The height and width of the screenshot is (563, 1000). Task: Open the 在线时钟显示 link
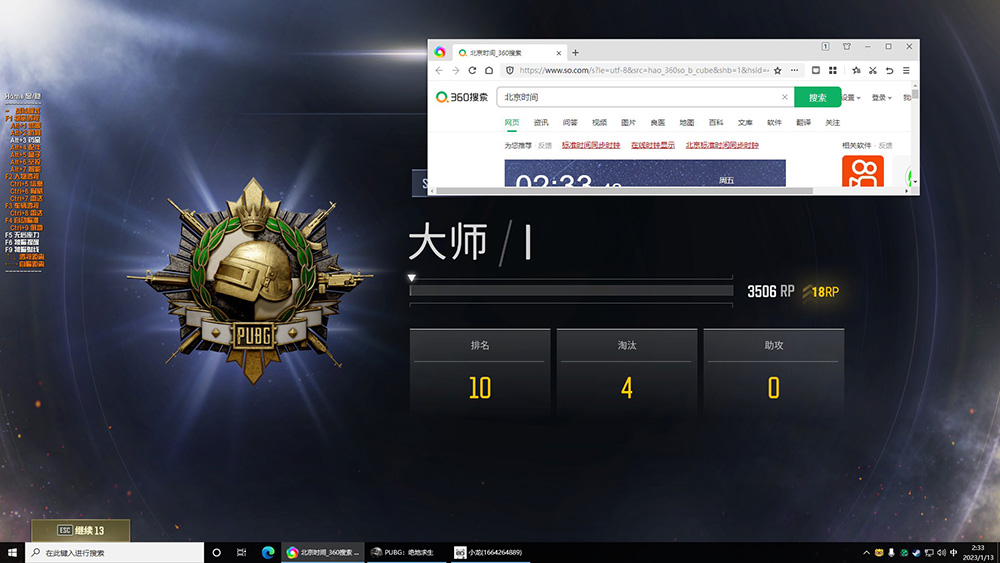point(652,145)
